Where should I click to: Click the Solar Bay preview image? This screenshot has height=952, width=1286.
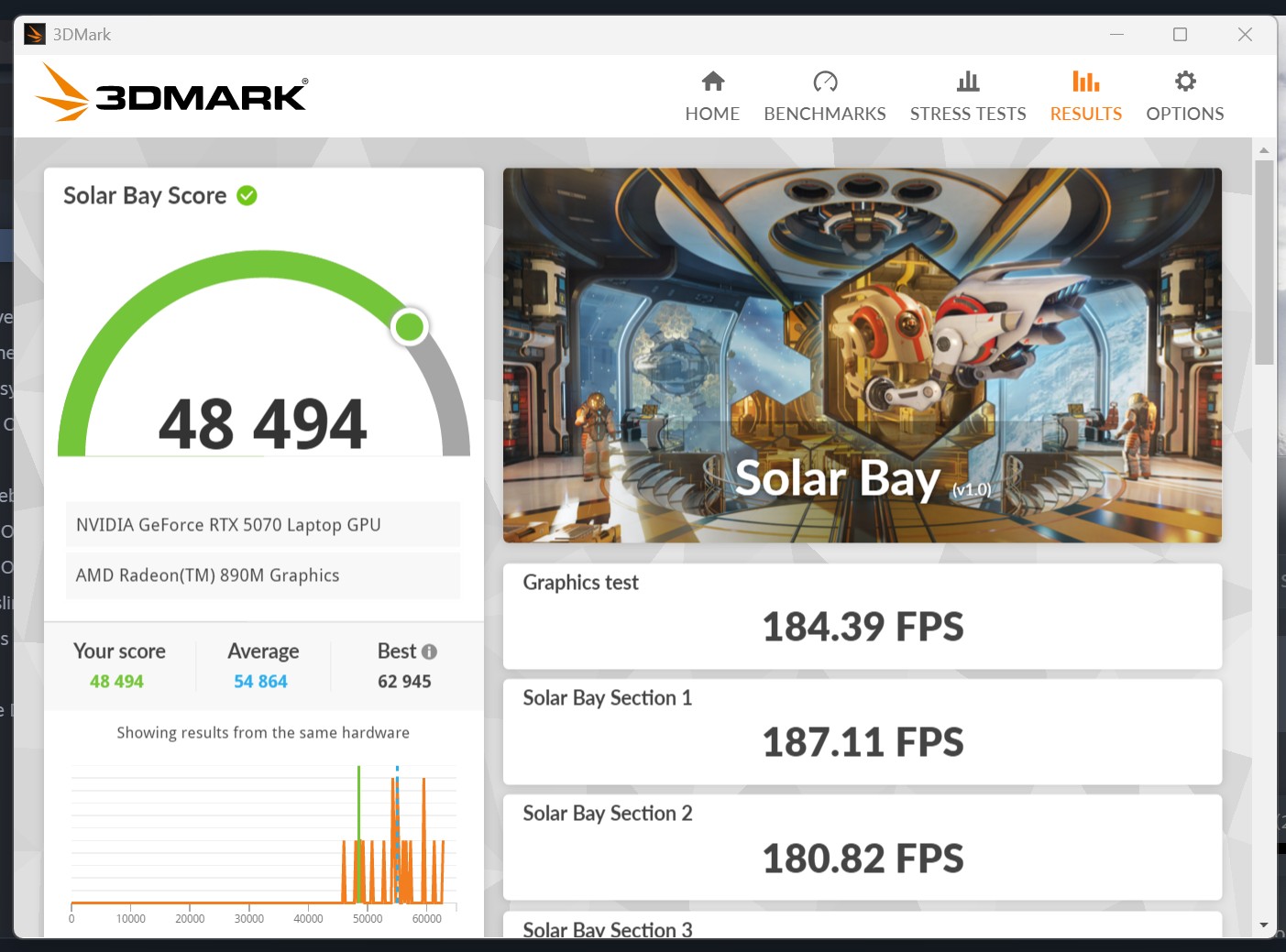point(862,355)
